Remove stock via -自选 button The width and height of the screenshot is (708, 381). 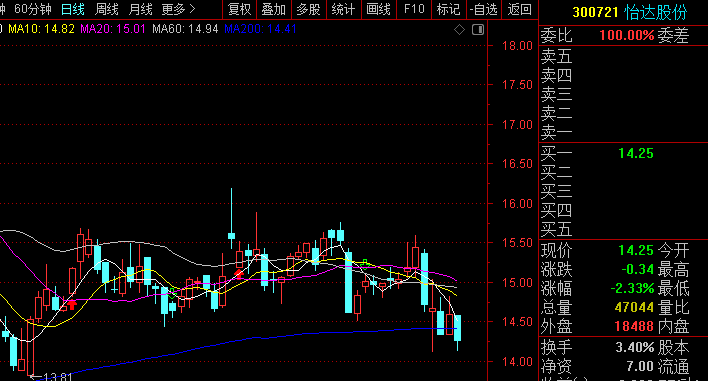coord(483,9)
